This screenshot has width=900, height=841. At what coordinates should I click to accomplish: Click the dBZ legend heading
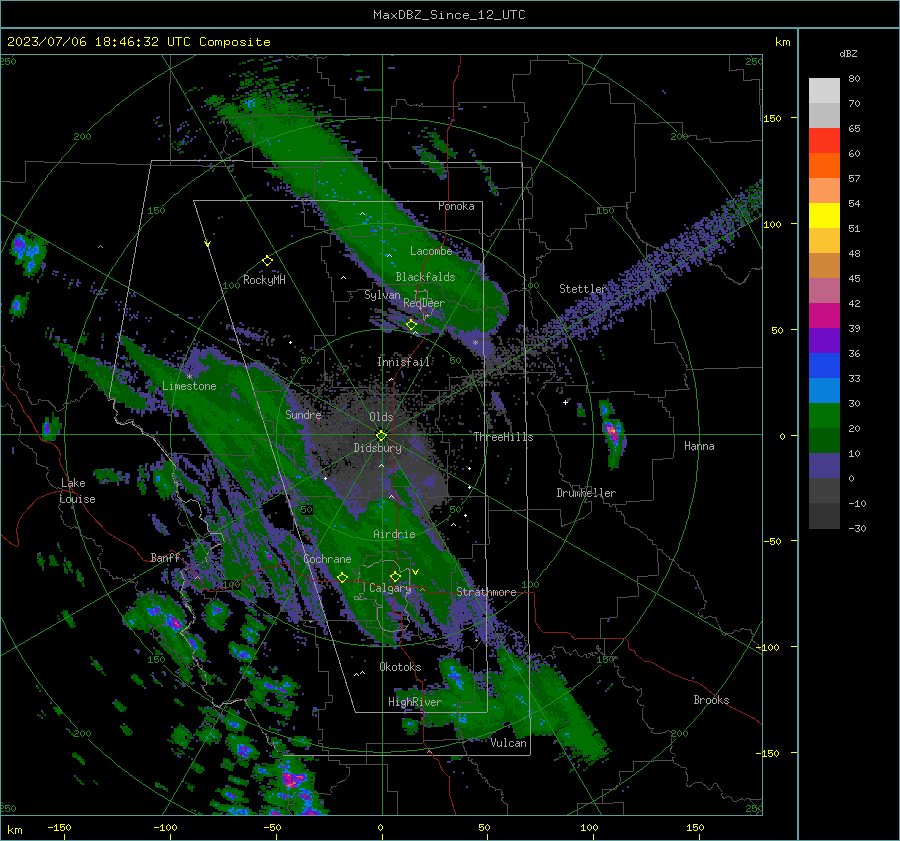point(848,54)
